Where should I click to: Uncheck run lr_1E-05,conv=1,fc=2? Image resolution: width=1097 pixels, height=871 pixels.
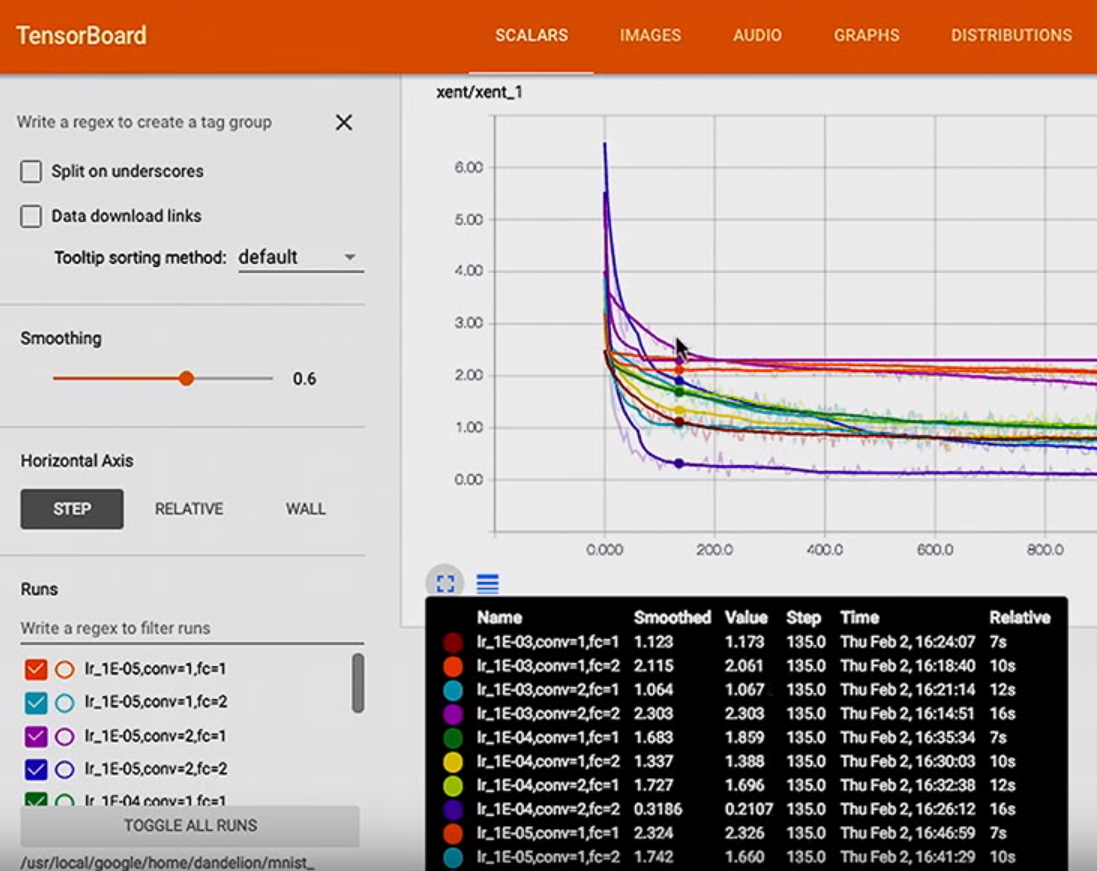tap(36, 702)
